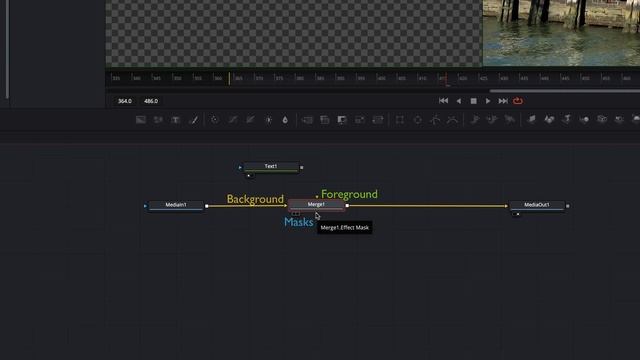
Task: Add a Text+ node from the toolbar
Action: pyautogui.click(x=176, y=120)
